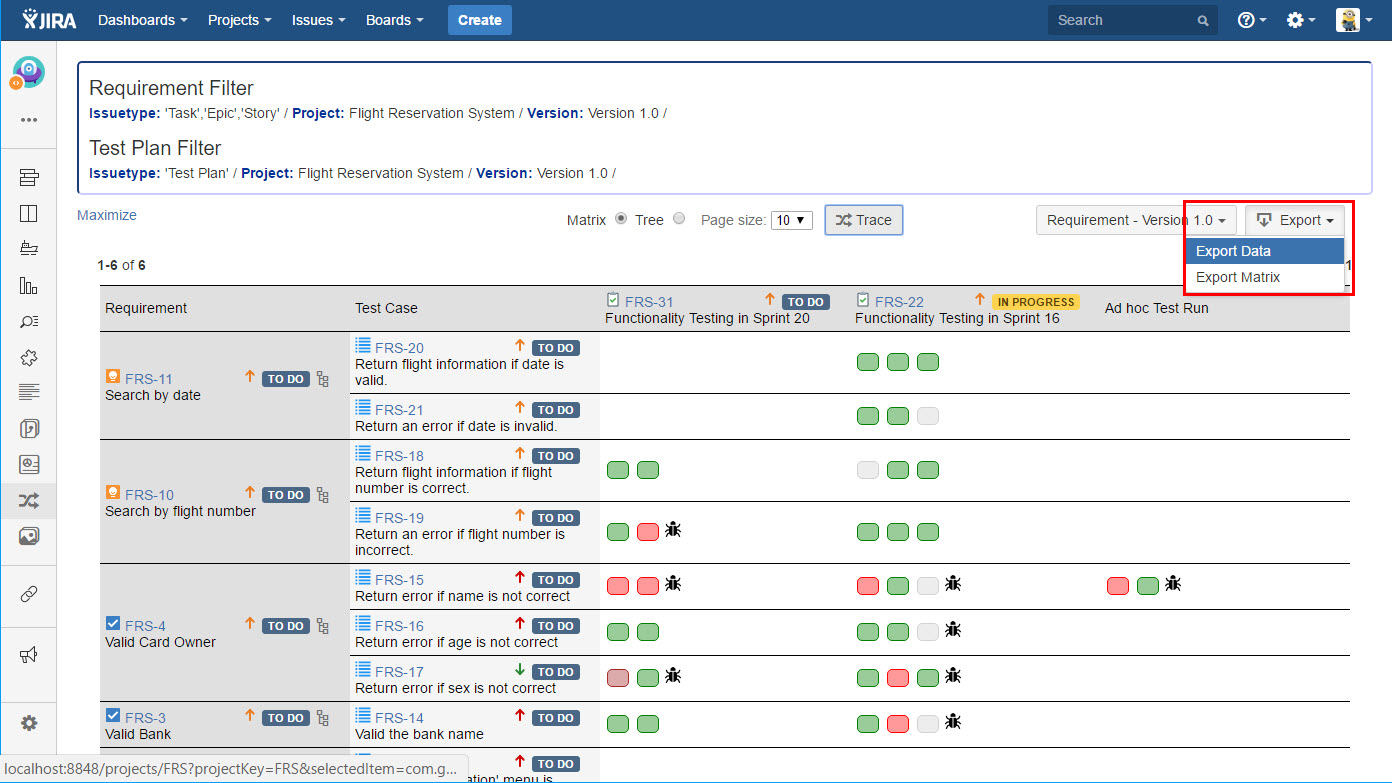Click the Trace button
The image size is (1392, 783).
[863, 220]
